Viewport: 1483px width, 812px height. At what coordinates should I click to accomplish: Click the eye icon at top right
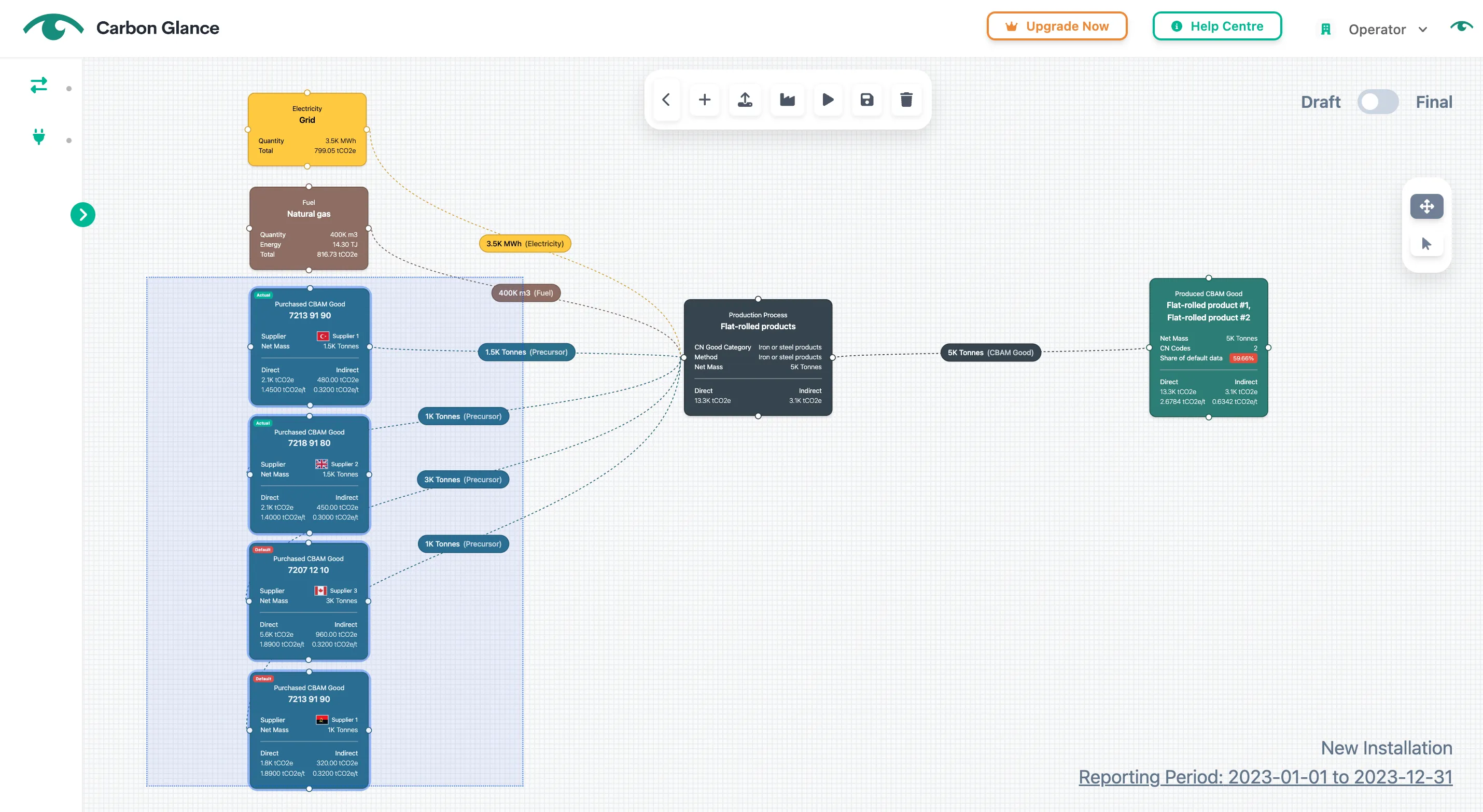[1461, 26]
